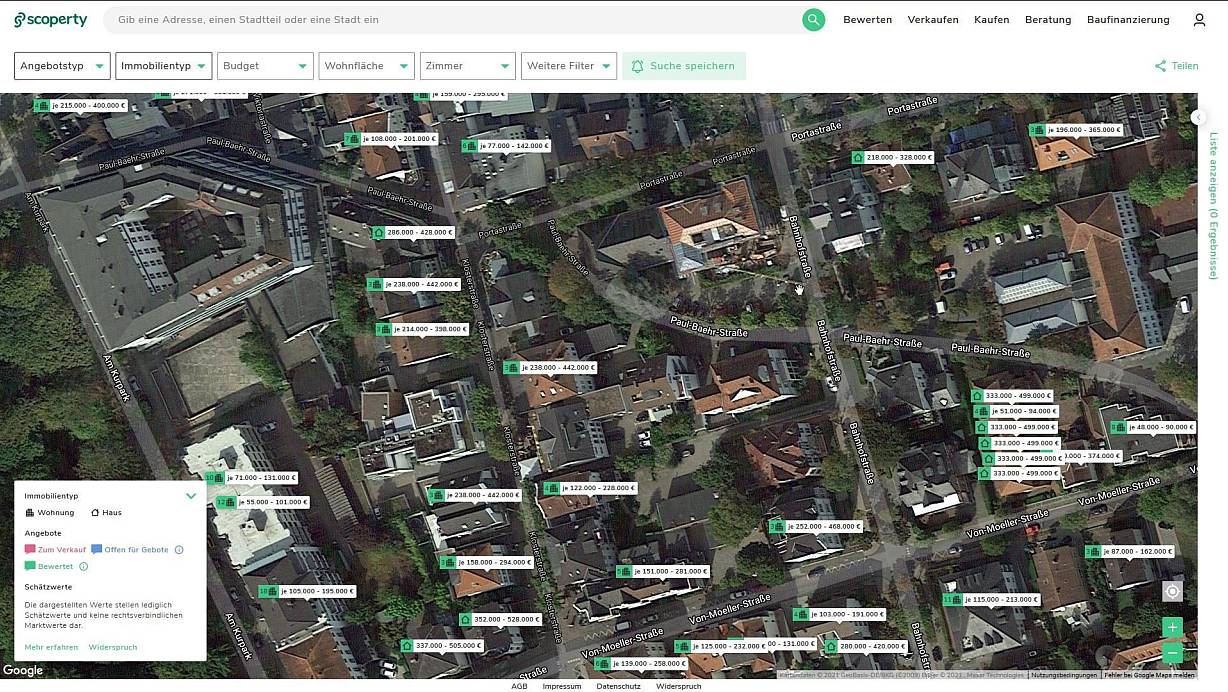Select apartment marker je 214.000 - 398.000 €
The width and height of the screenshot is (1228, 692).
pos(422,329)
